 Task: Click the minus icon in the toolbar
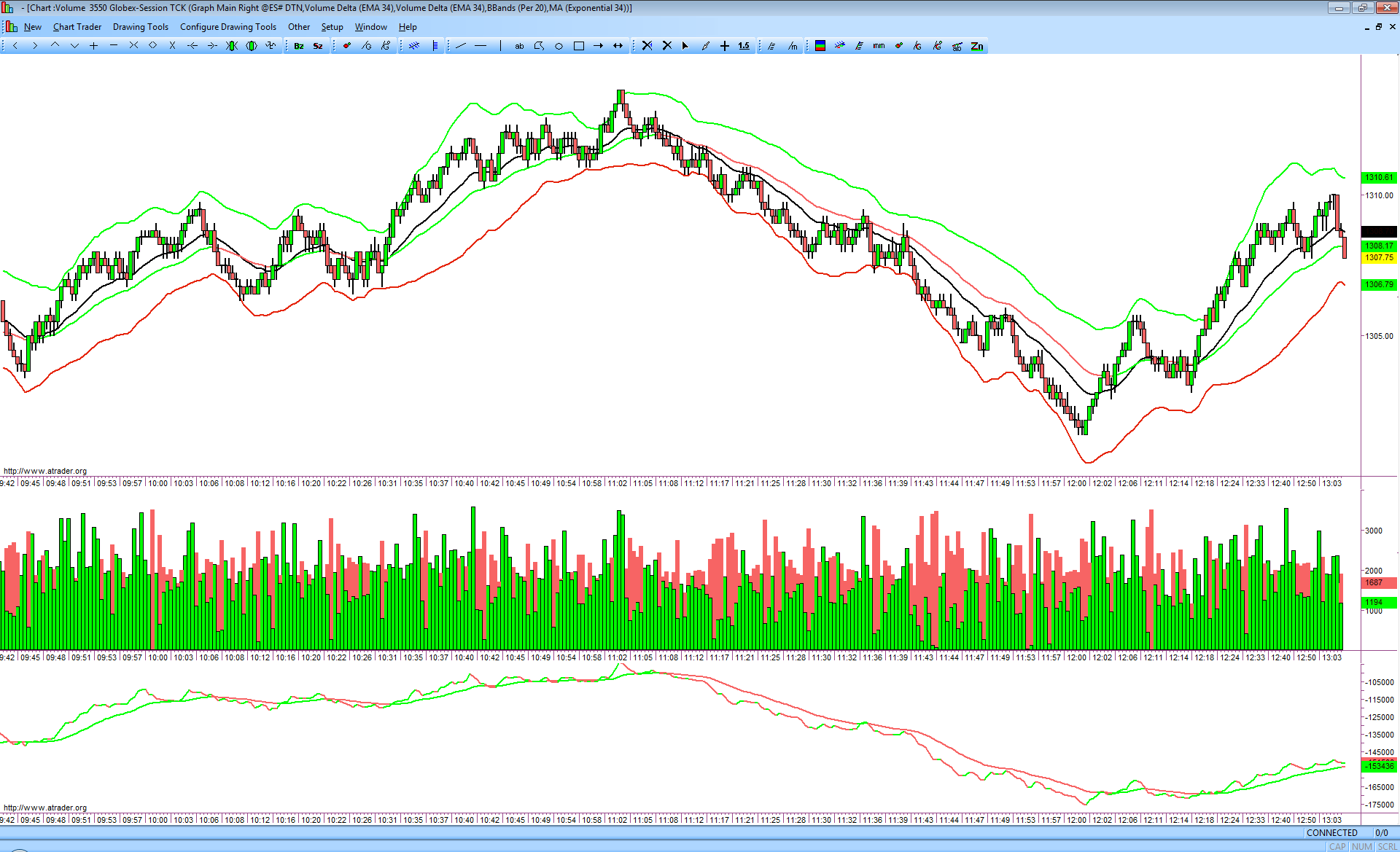pos(114,46)
